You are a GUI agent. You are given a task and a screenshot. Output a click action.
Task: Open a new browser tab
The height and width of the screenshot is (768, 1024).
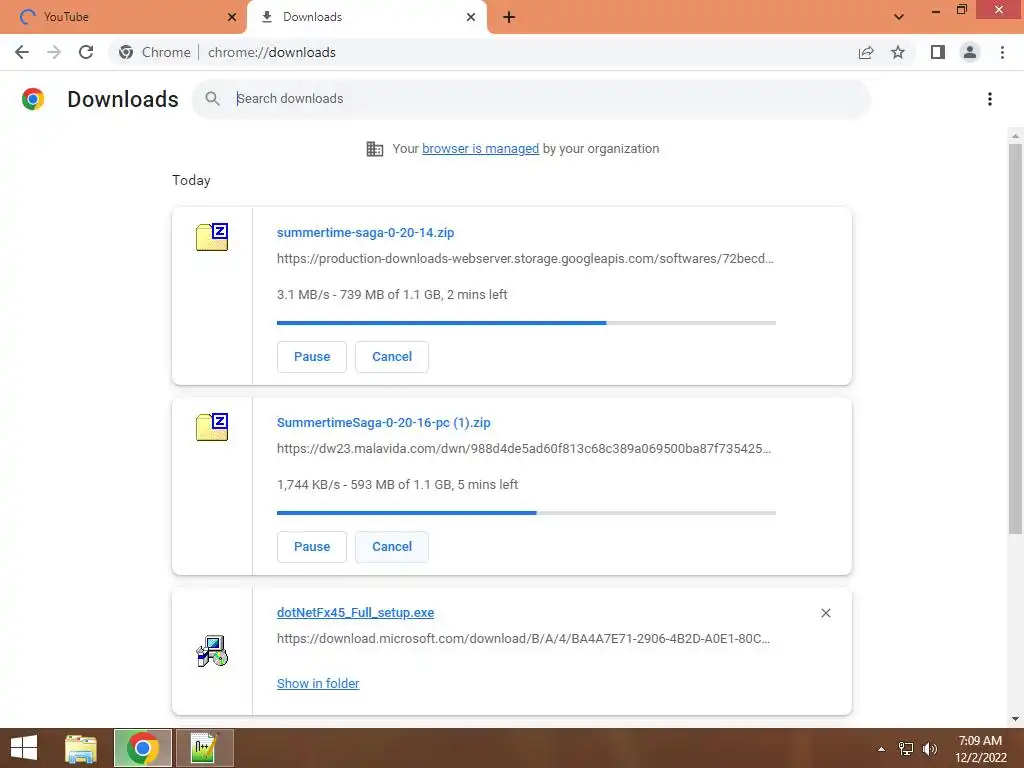[509, 17]
